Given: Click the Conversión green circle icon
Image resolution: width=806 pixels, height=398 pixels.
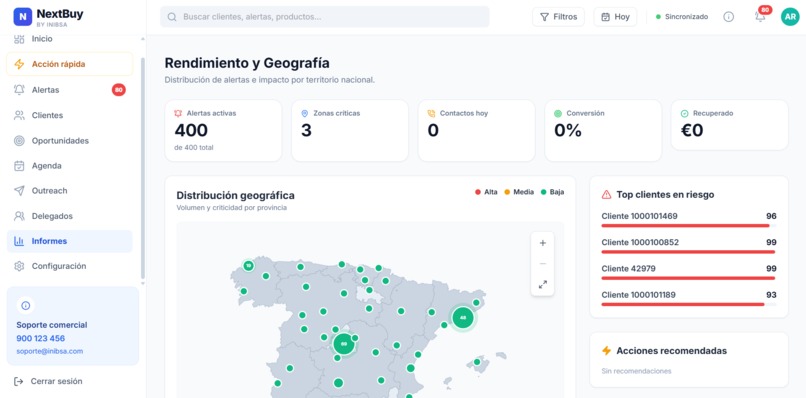Looking at the screenshot, I should tap(558, 114).
